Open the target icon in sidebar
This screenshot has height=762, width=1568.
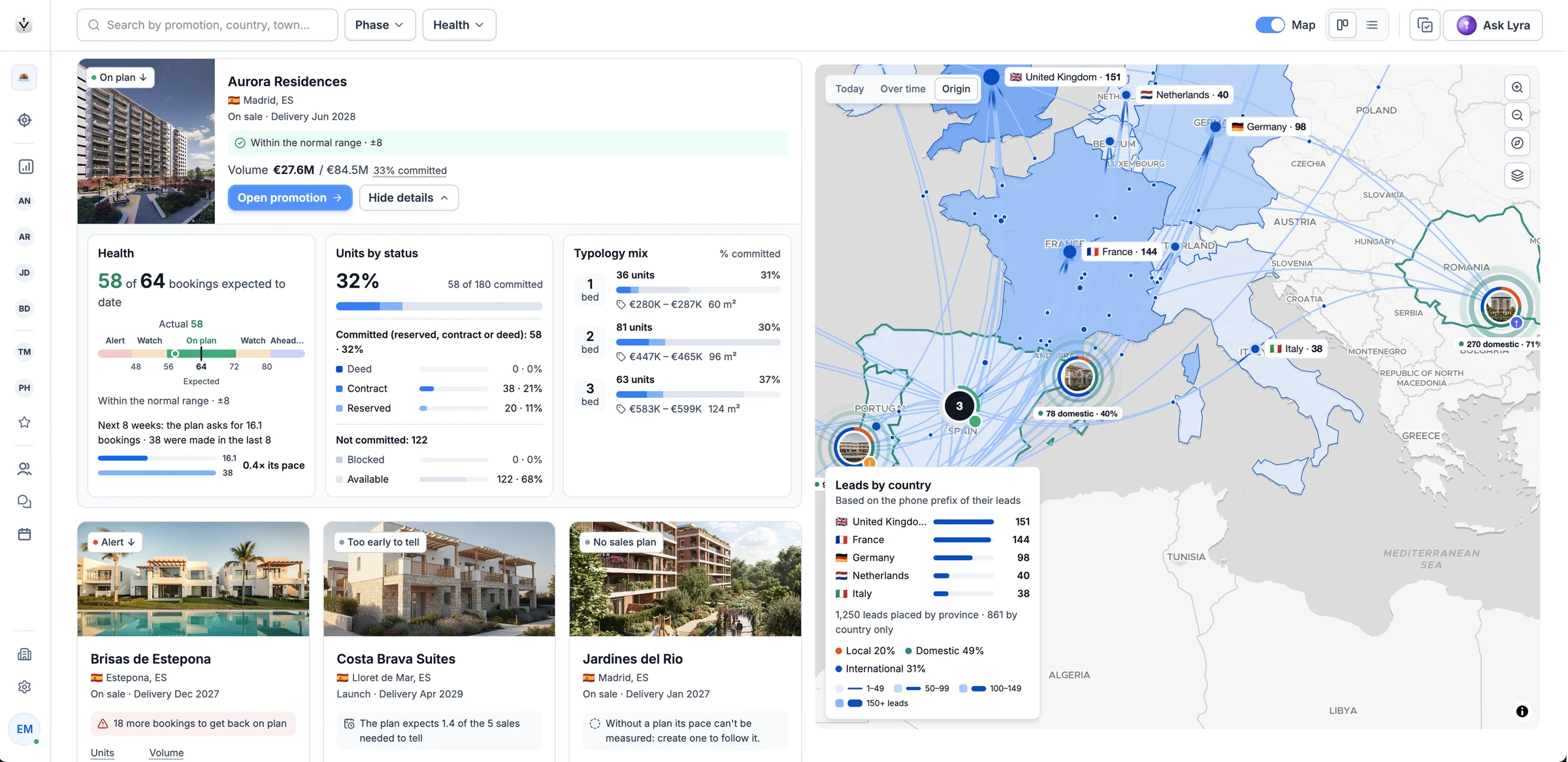coord(24,120)
